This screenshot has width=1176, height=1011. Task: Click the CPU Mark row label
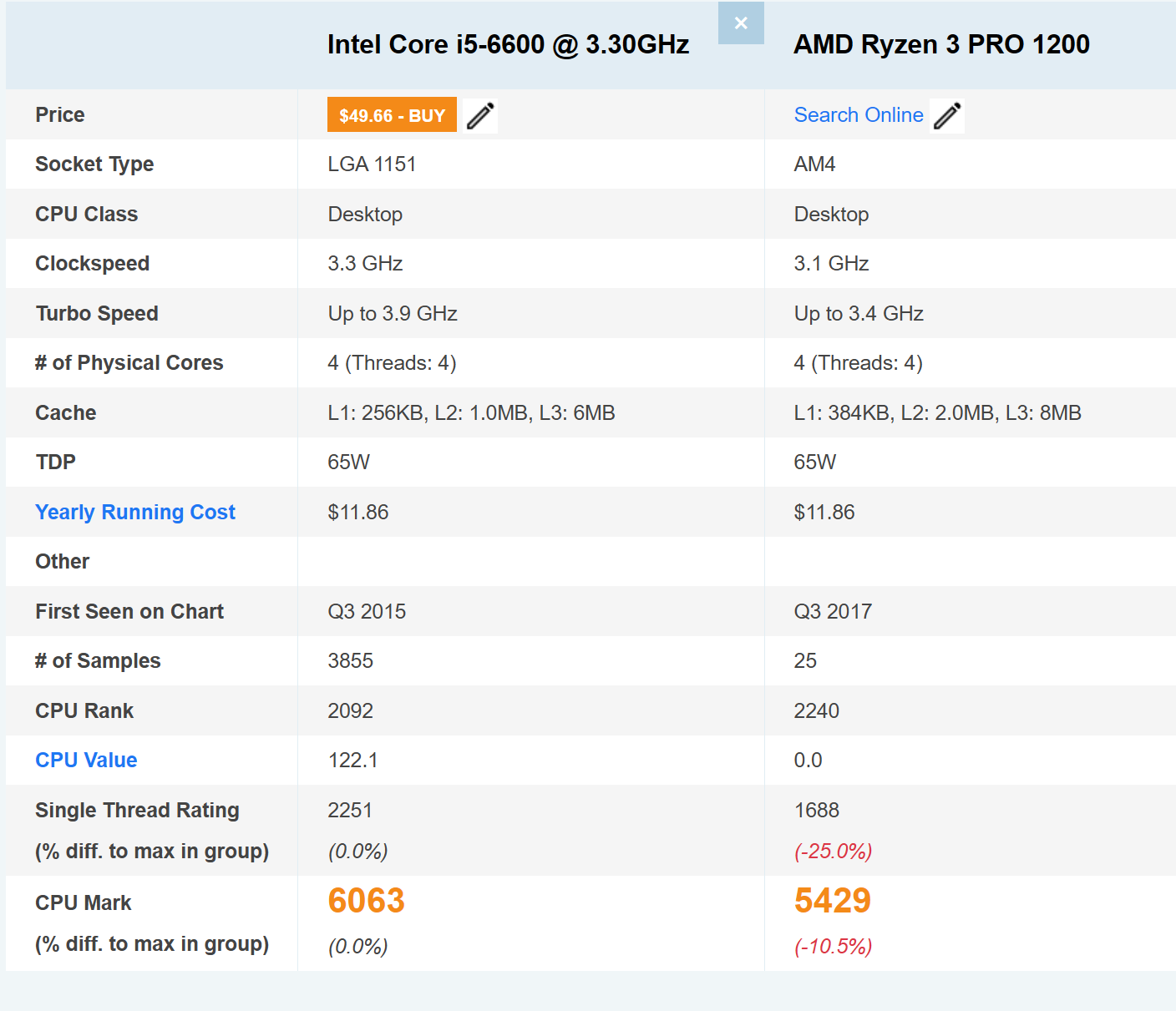(x=83, y=902)
